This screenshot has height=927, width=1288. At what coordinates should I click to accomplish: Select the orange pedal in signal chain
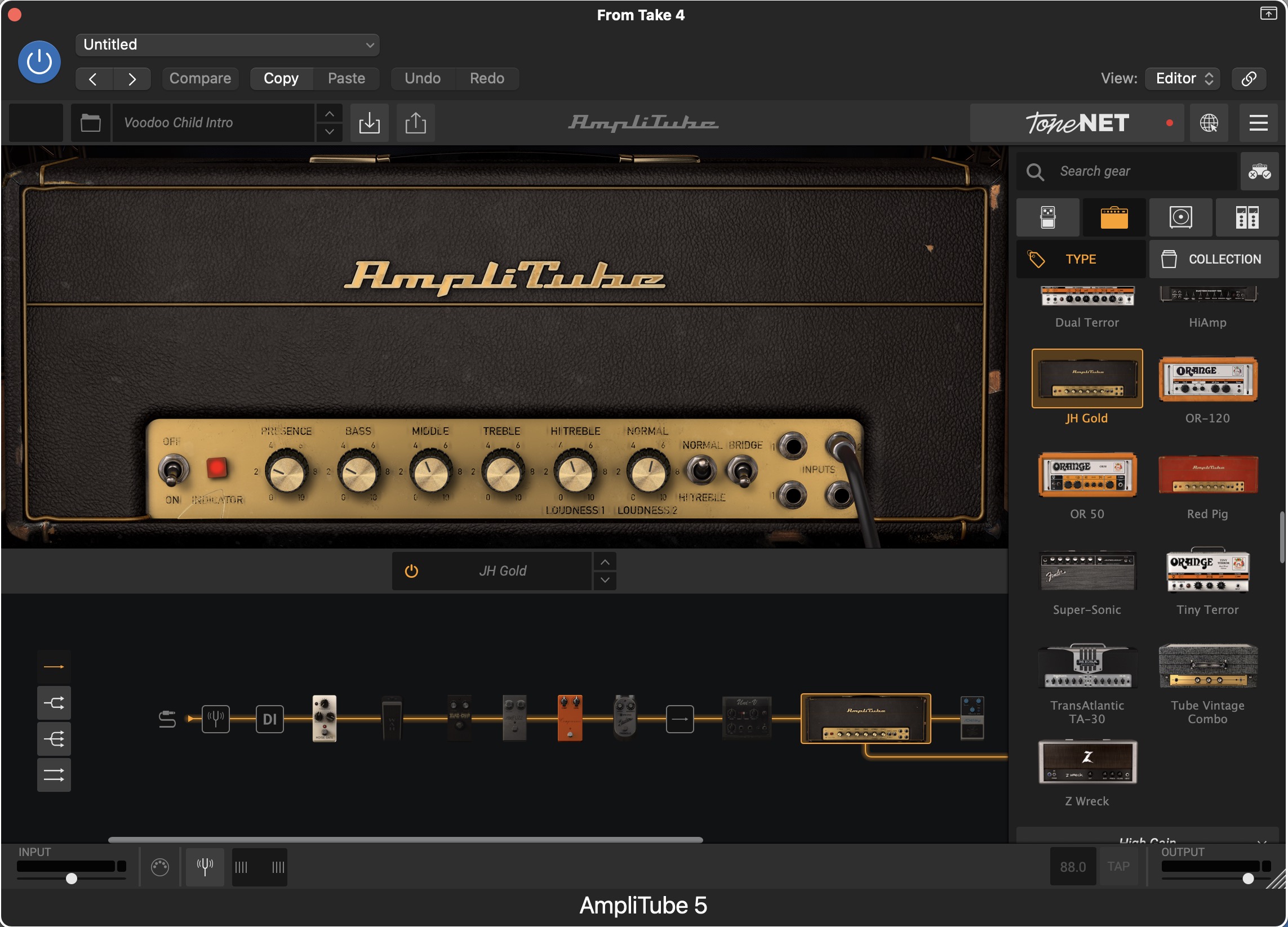(x=570, y=718)
